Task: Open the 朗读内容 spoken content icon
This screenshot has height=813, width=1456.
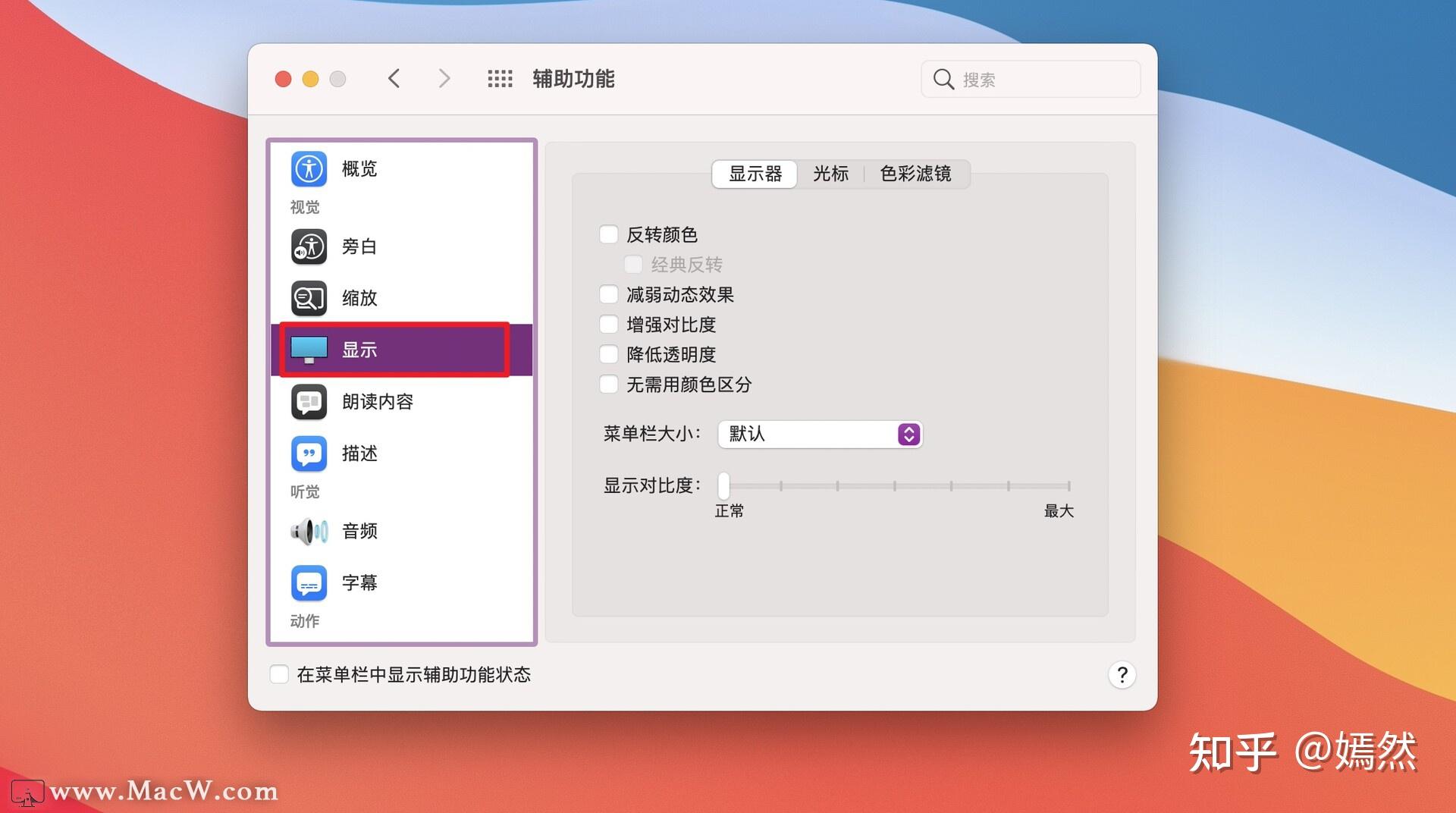Action: pyautogui.click(x=309, y=402)
